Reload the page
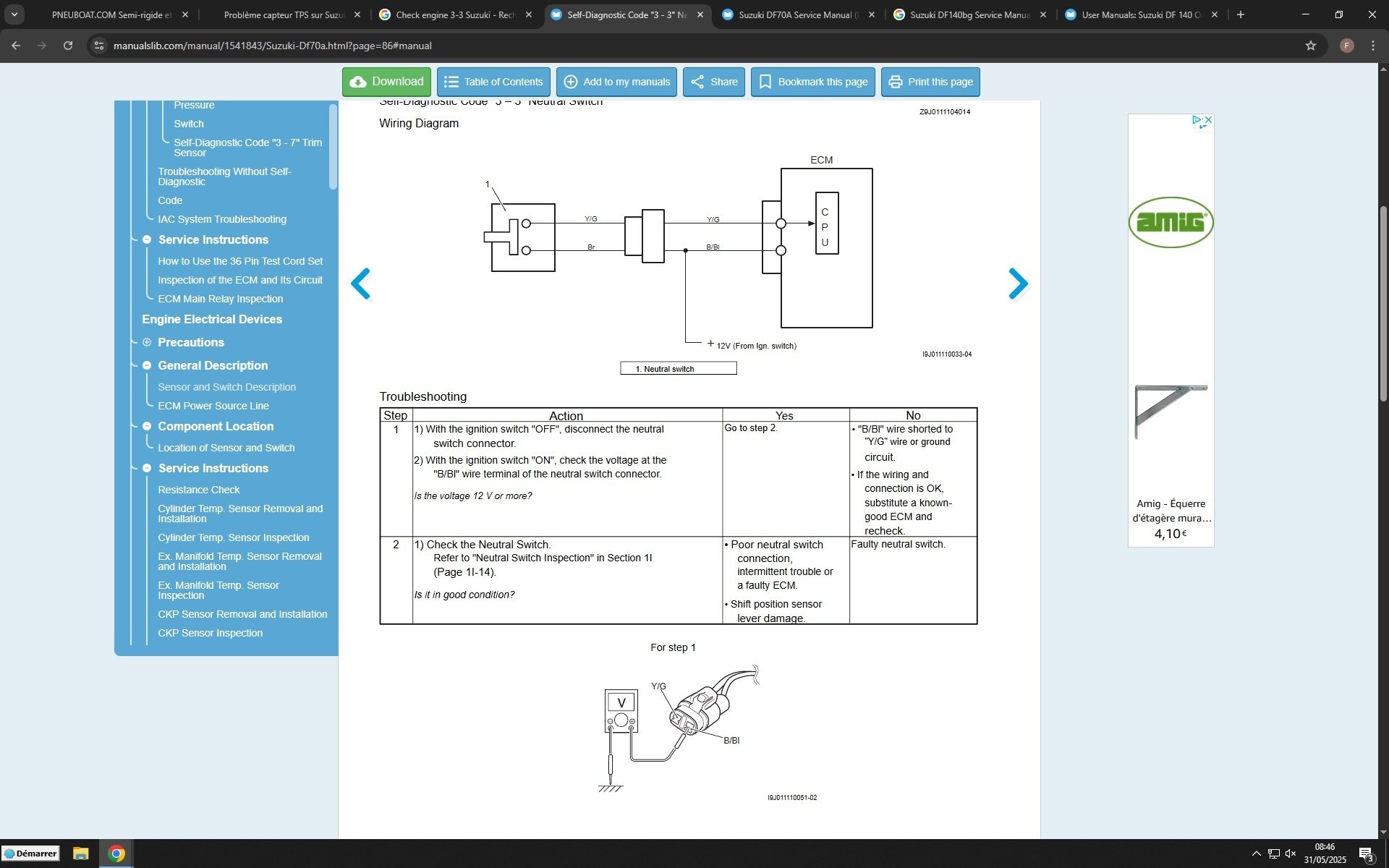 point(68,46)
